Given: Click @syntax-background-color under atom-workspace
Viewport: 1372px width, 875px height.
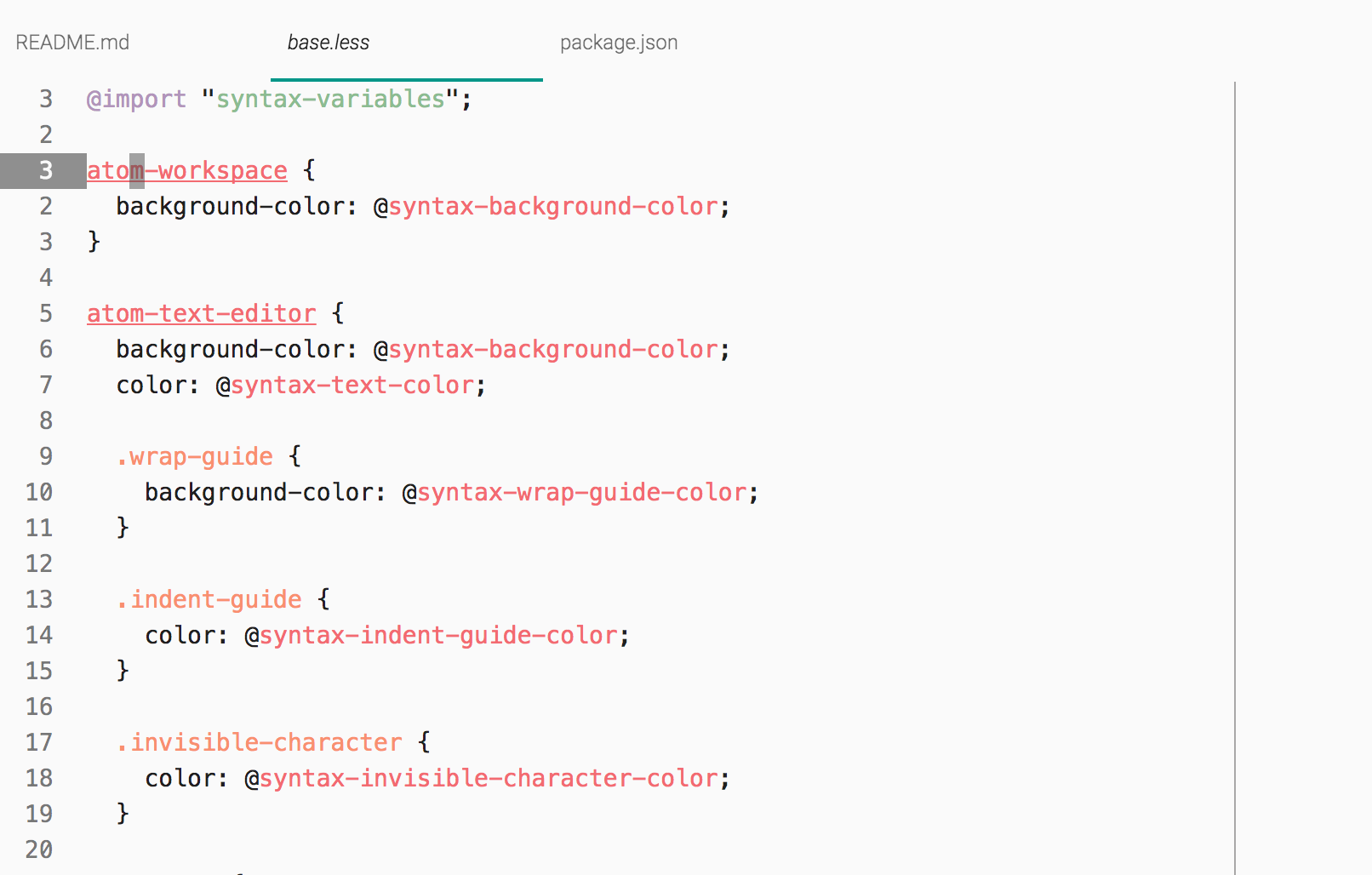Looking at the screenshot, I should [x=546, y=206].
